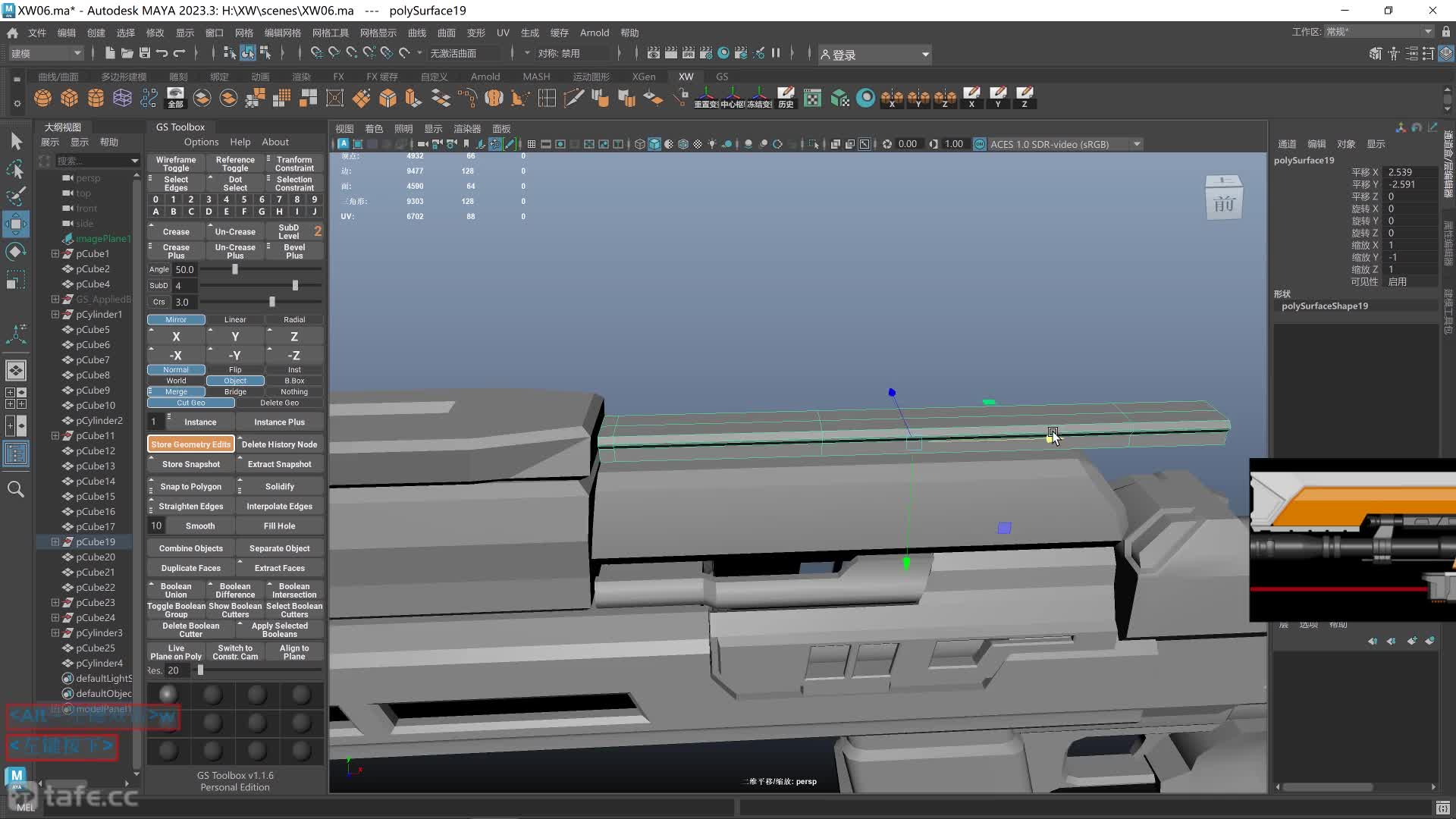The height and width of the screenshot is (819, 1456).
Task: Click the Open scene folder icon
Action: tap(127, 53)
